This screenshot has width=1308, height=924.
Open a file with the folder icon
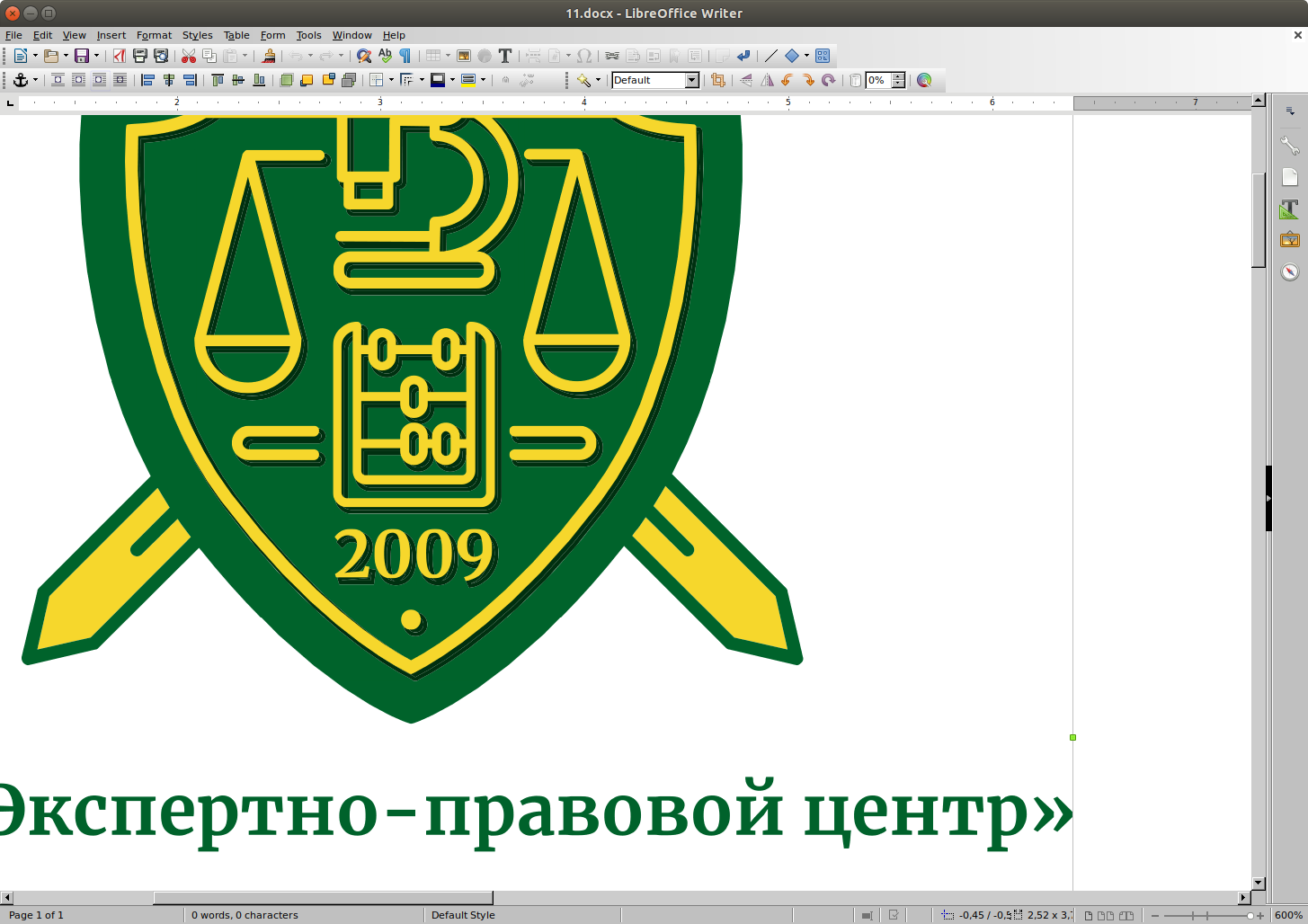pyautogui.click(x=51, y=56)
